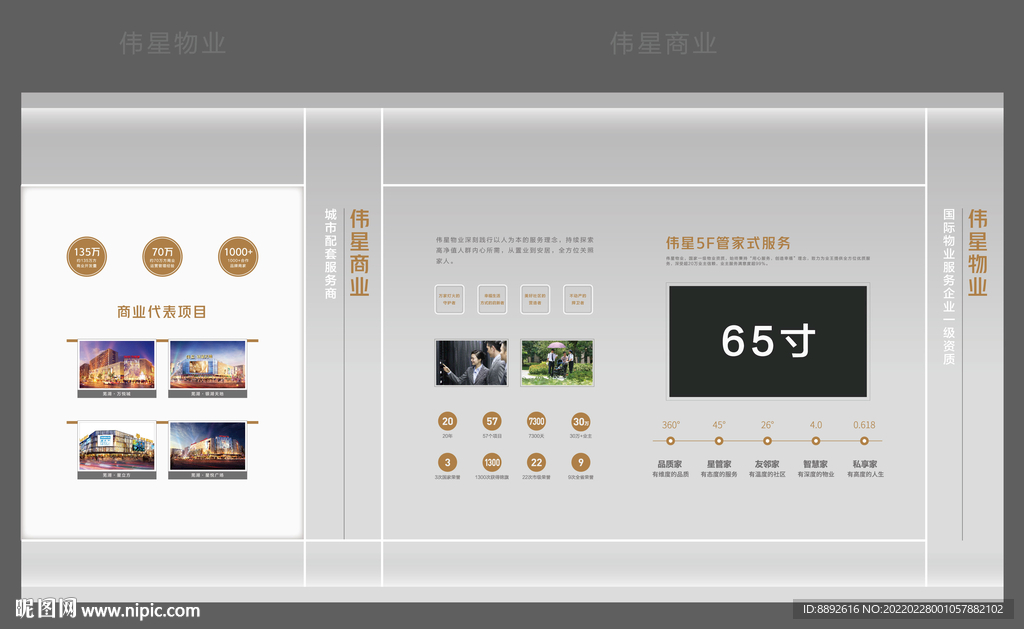Select the circle showing 7300
Viewport: 1024px width, 629px height.
(x=536, y=421)
